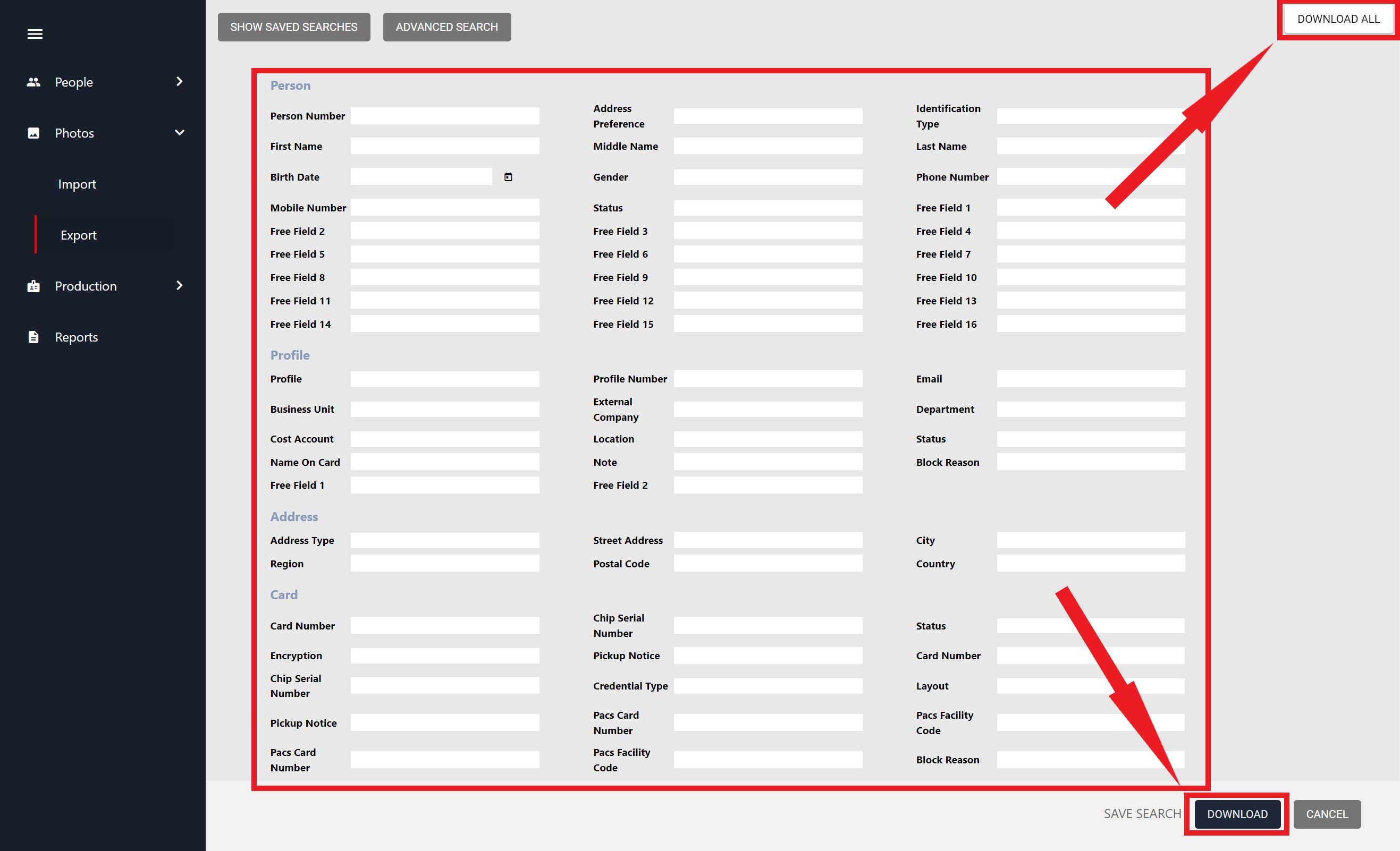Focus the Location input field
The image size is (1400, 851).
point(768,439)
